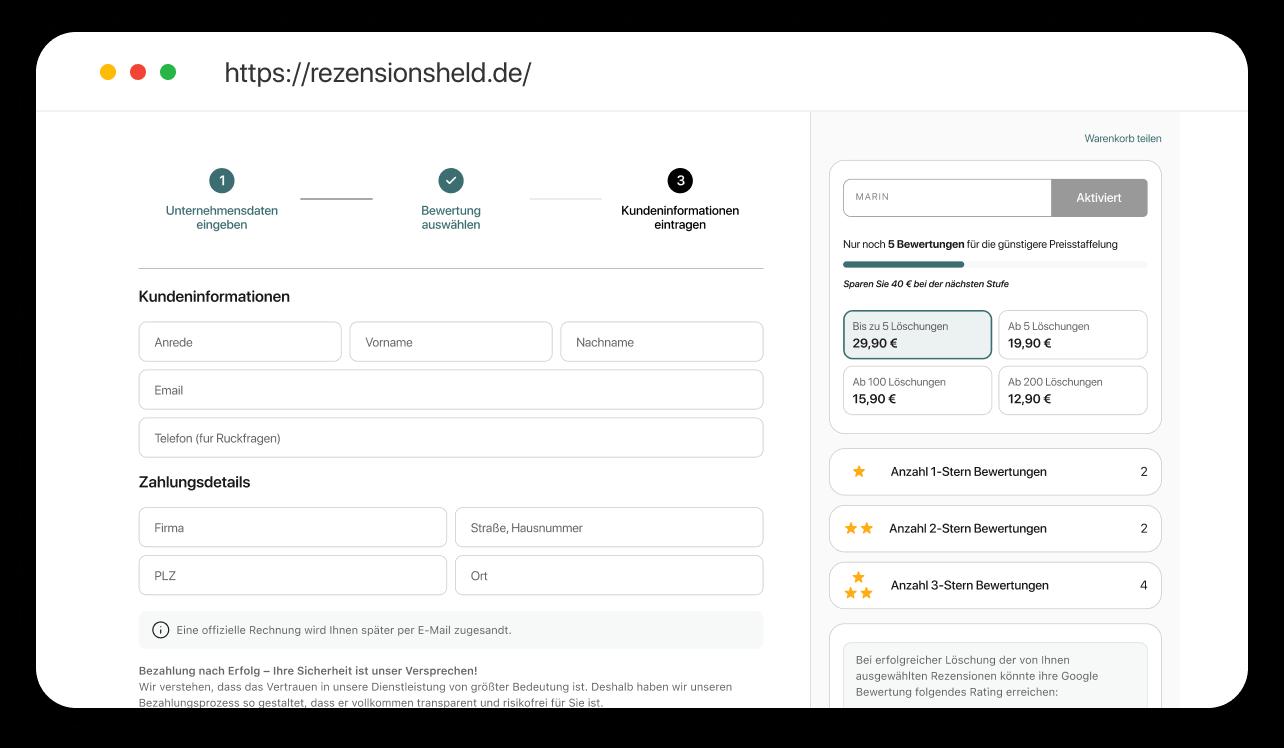Click the step 1 circle icon
Image resolution: width=1284 pixels, height=748 pixels.
pos(222,181)
